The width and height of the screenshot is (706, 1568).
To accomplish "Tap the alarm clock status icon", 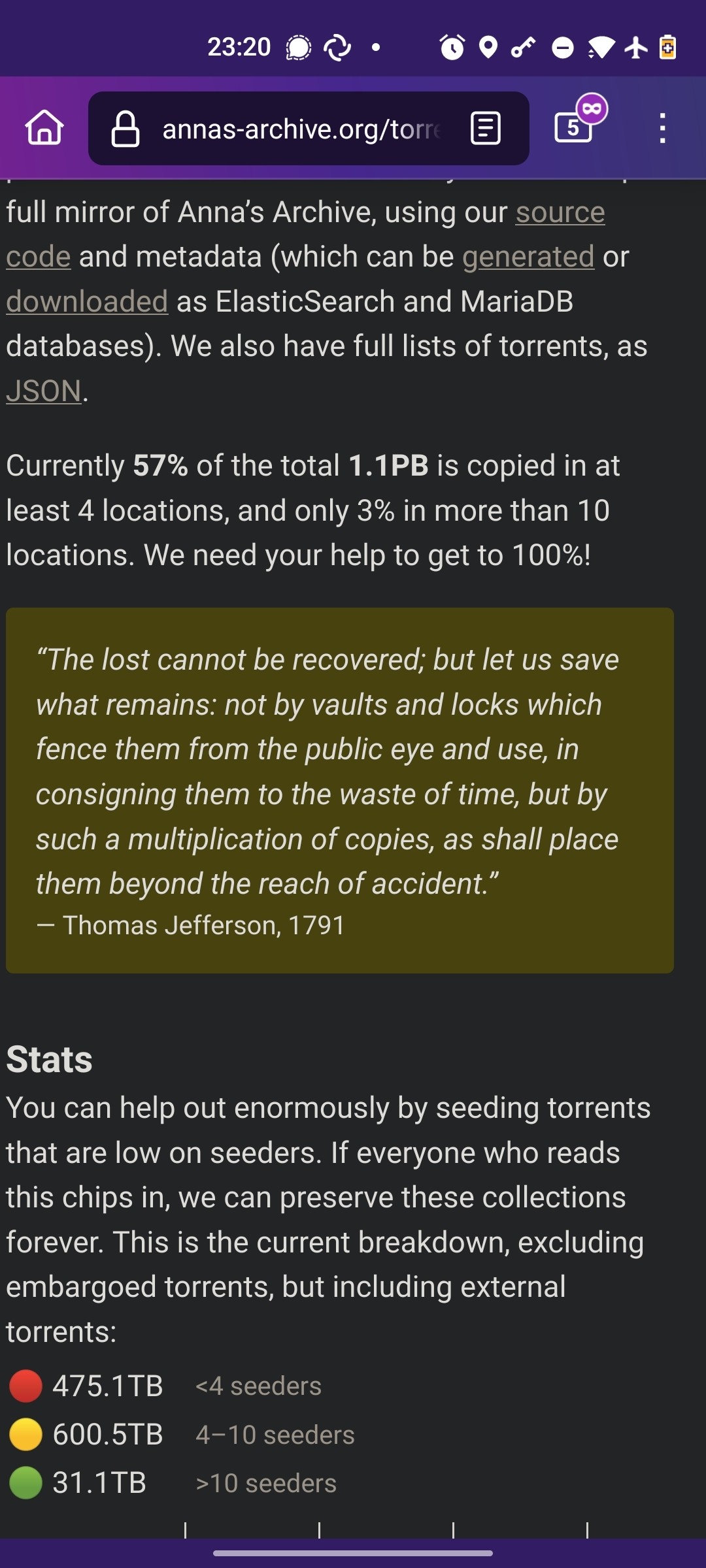I will point(452,47).
